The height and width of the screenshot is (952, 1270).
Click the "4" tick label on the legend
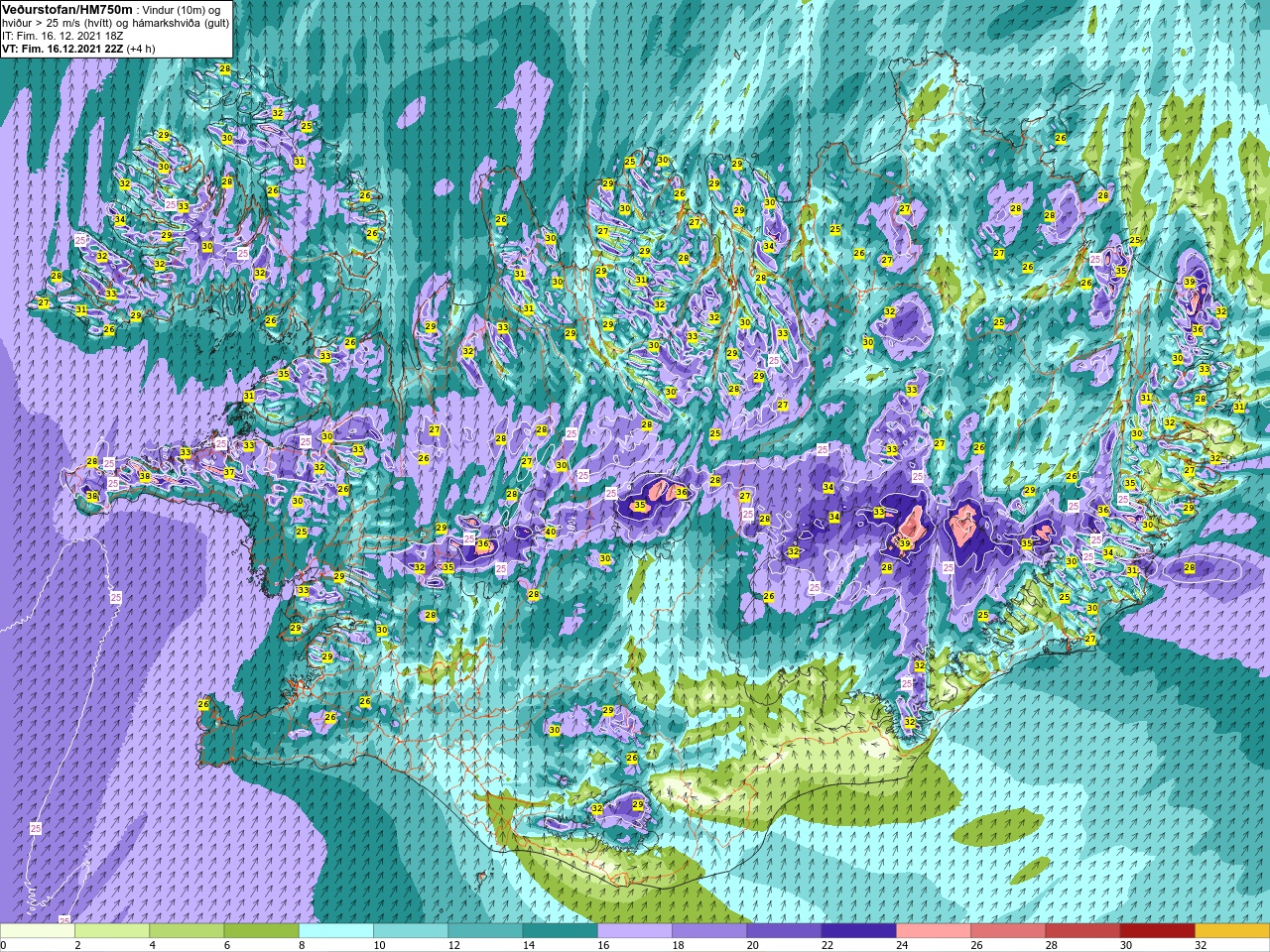pos(152,945)
